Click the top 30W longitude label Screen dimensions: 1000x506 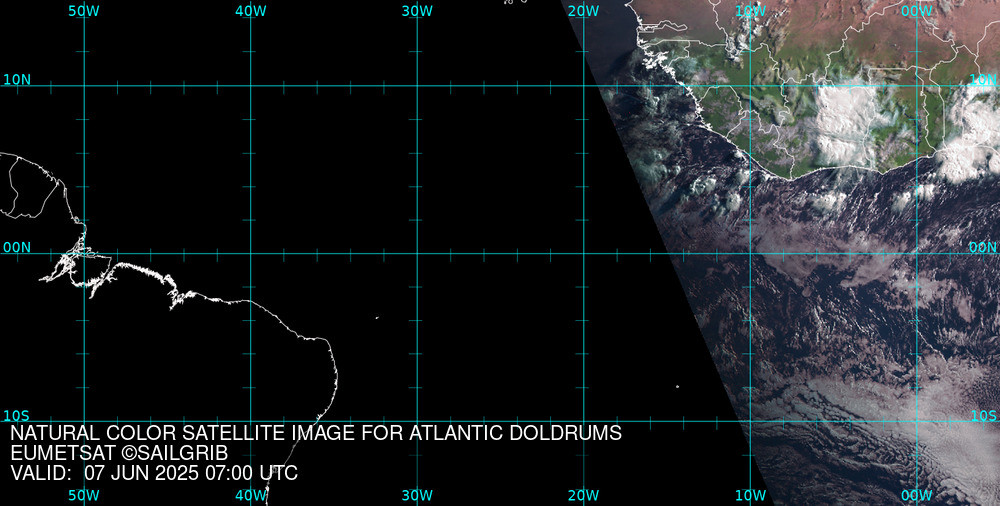point(418,11)
